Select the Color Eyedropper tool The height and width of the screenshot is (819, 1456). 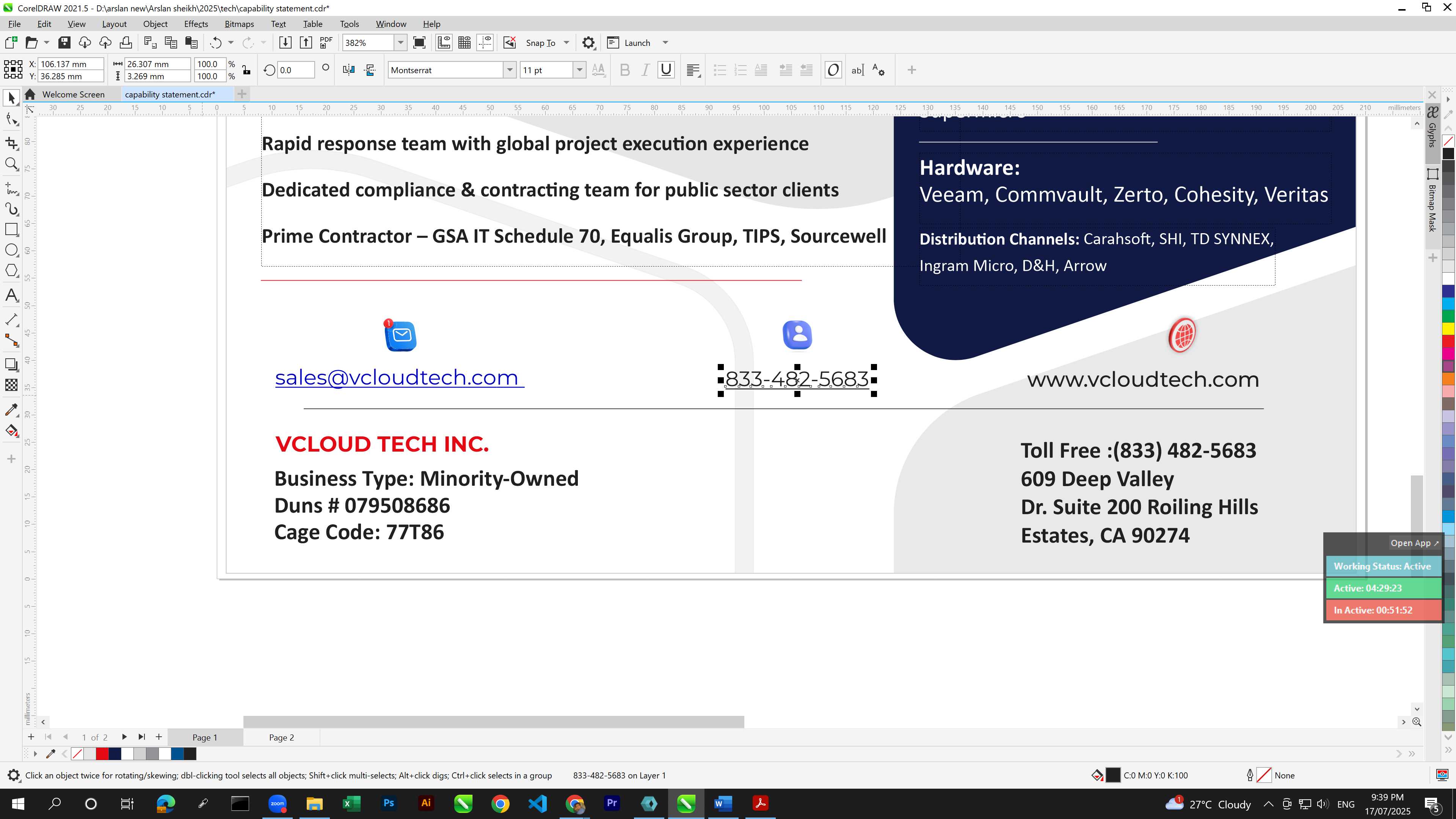tap(11, 409)
